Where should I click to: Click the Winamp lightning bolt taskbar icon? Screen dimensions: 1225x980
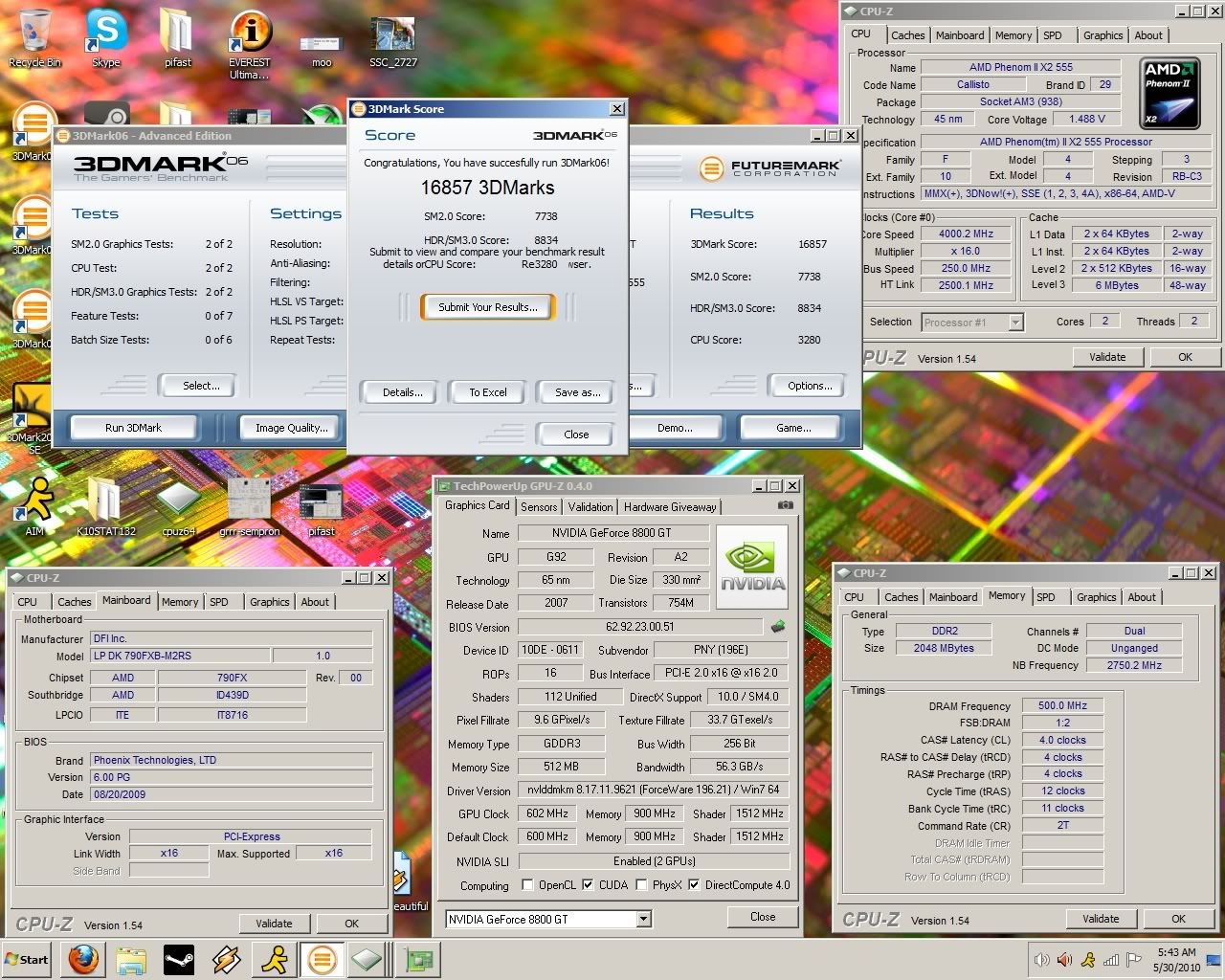(x=227, y=959)
